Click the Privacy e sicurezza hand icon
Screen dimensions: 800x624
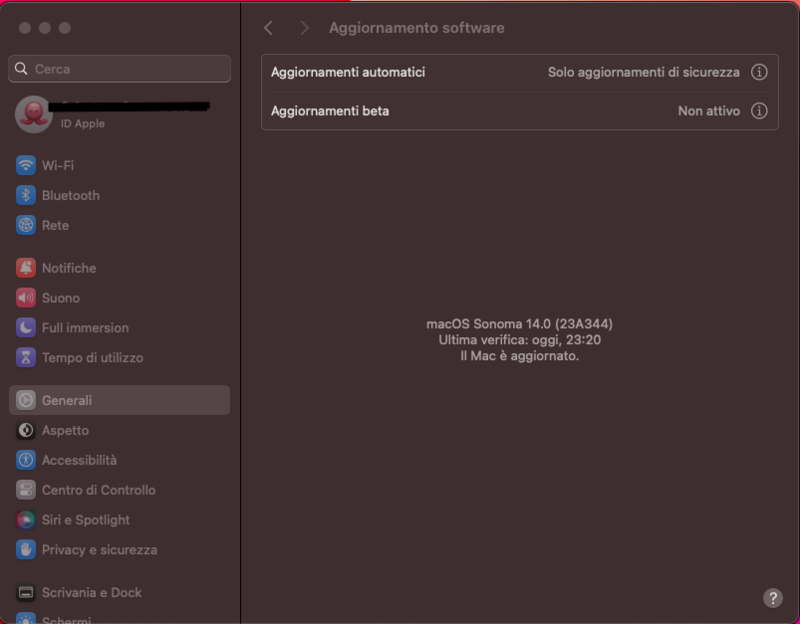tap(26, 550)
